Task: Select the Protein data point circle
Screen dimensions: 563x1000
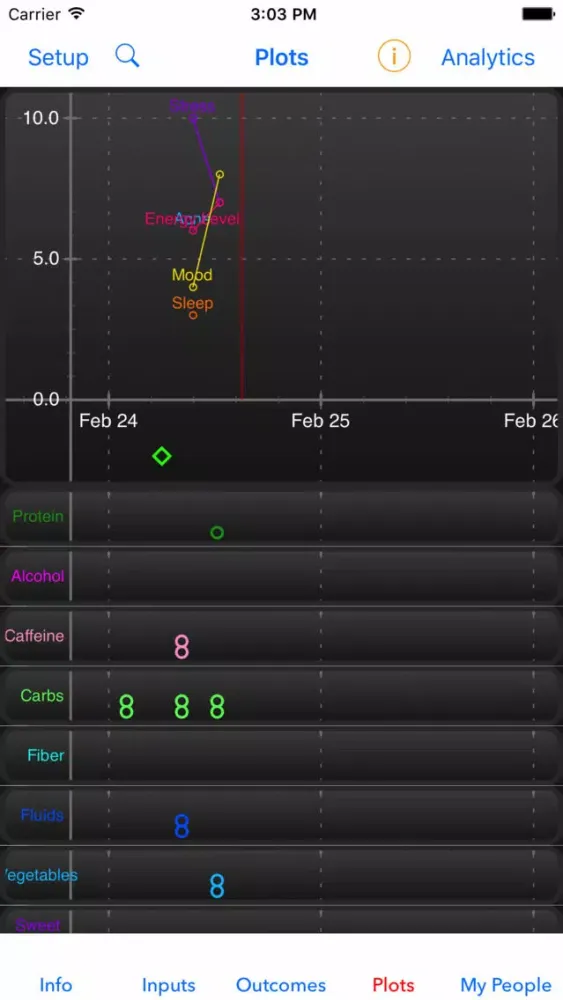Action: coord(217,533)
